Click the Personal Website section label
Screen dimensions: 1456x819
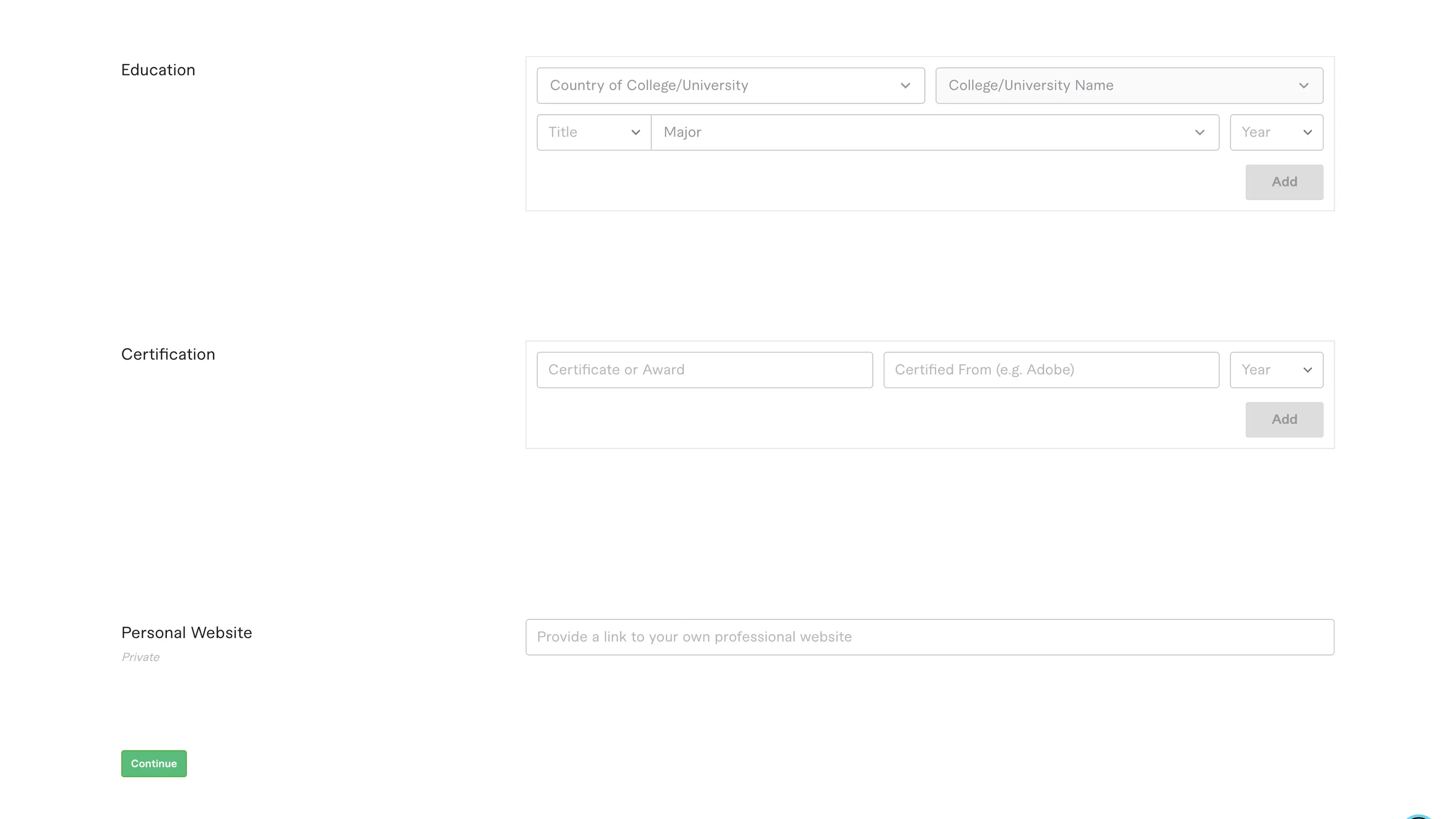pyautogui.click(x=187, y=632)
